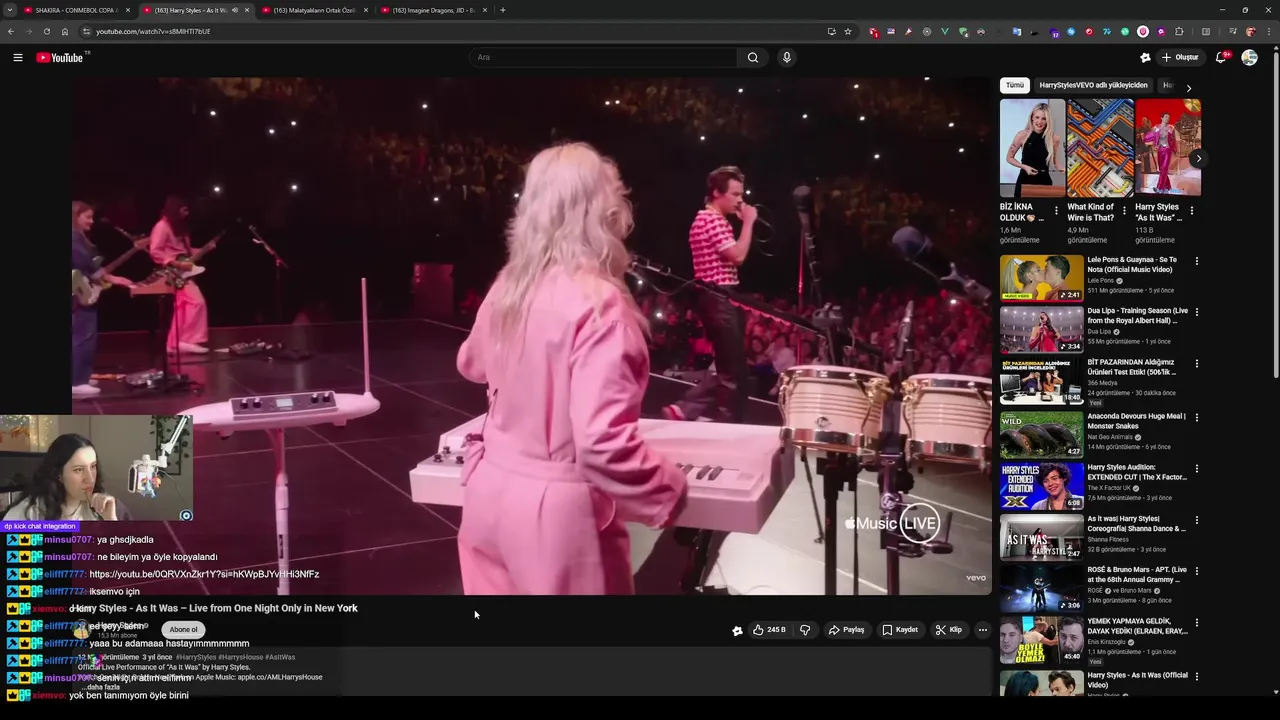Viewport: 1280px width, 720px height.
Task: Open options for Anaconda video
Action: (x=1197, y=417)
